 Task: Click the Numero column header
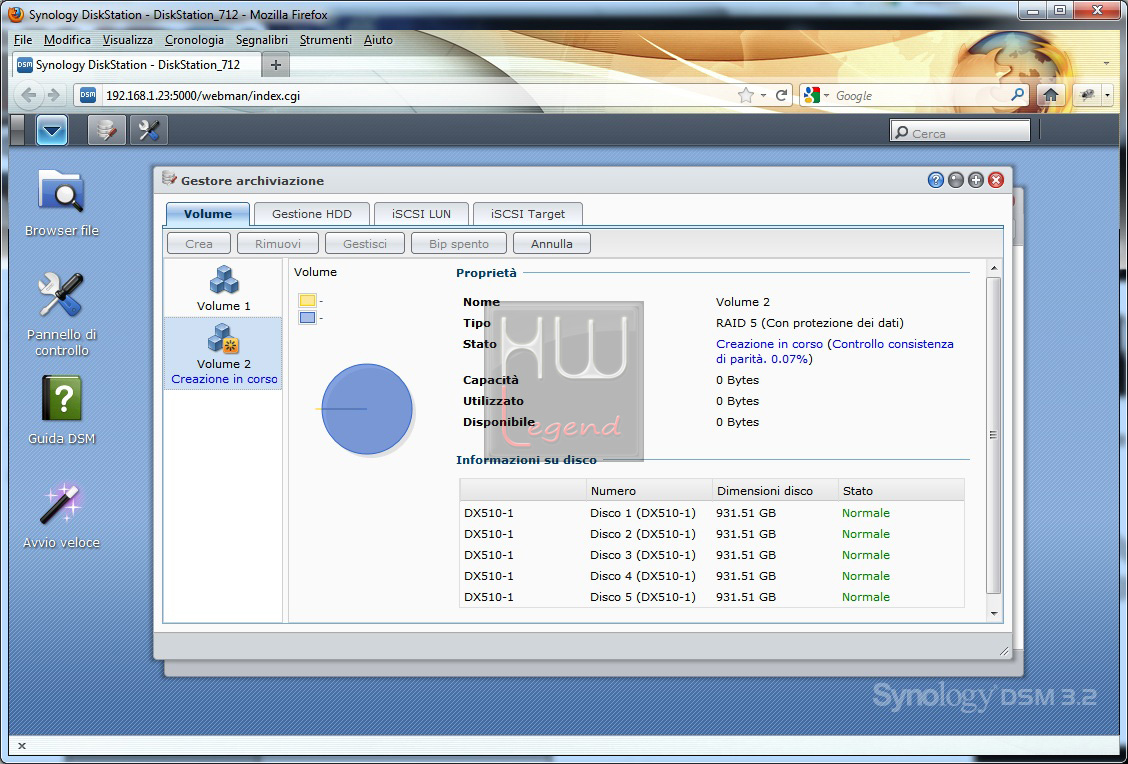(x=649, y=491)
